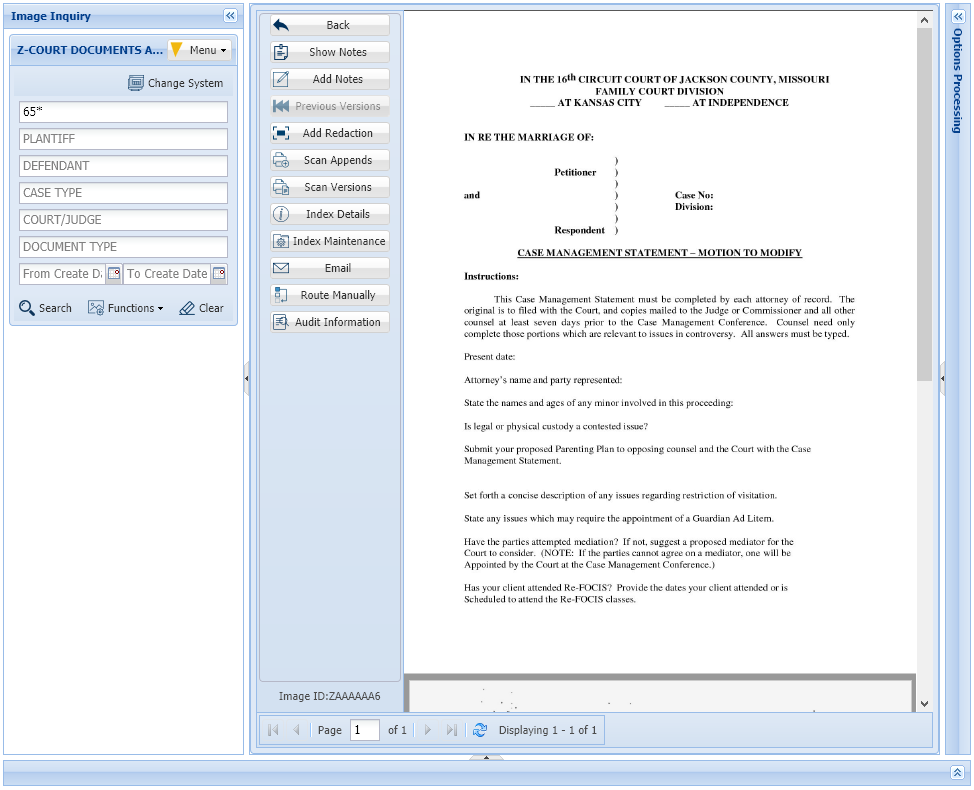The image size is (974, 790).
Task: Run a search with Search button
Action: (x=45, y=307)
